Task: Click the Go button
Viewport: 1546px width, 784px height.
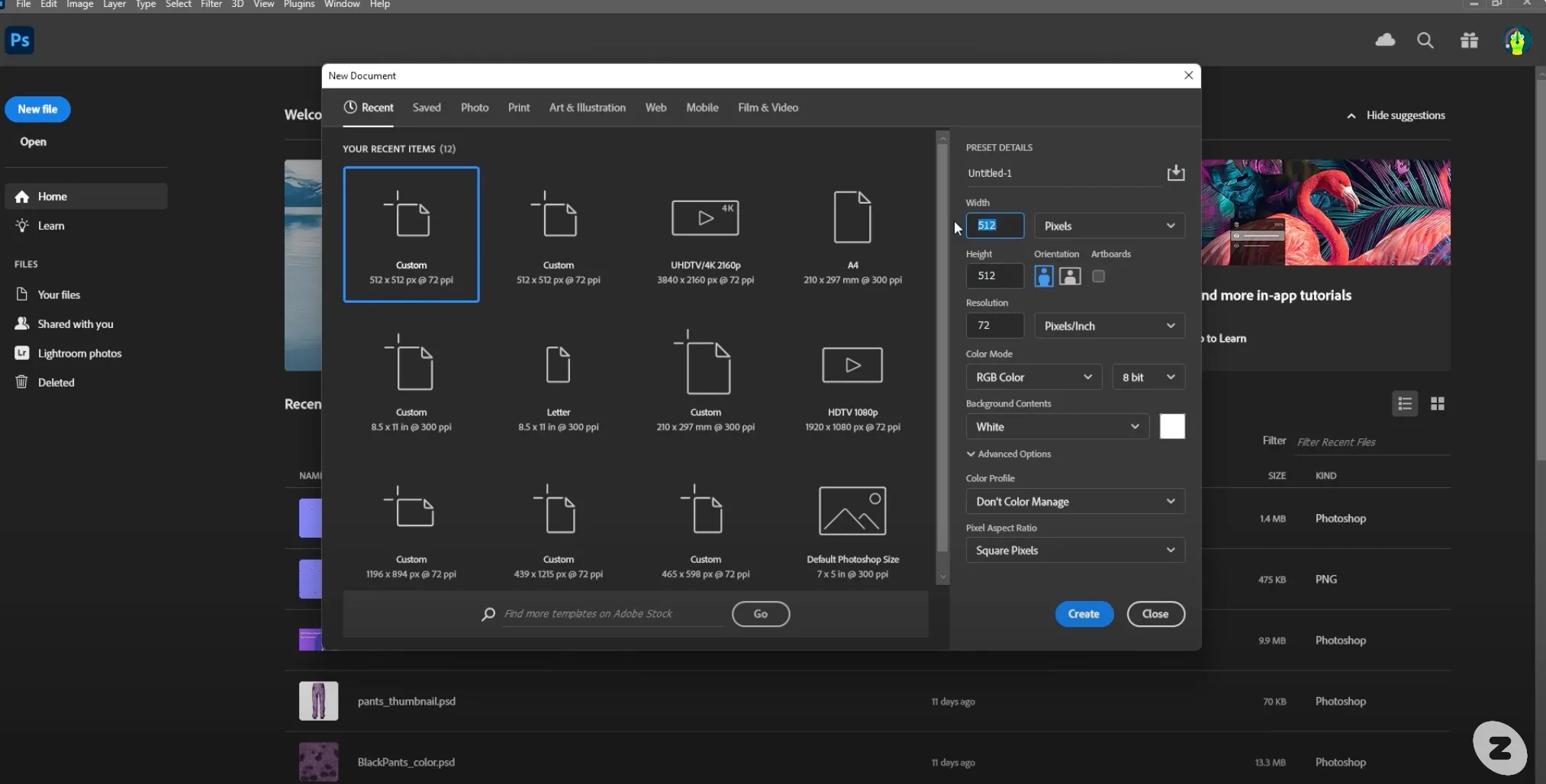Action: click(x=761, y=614)
